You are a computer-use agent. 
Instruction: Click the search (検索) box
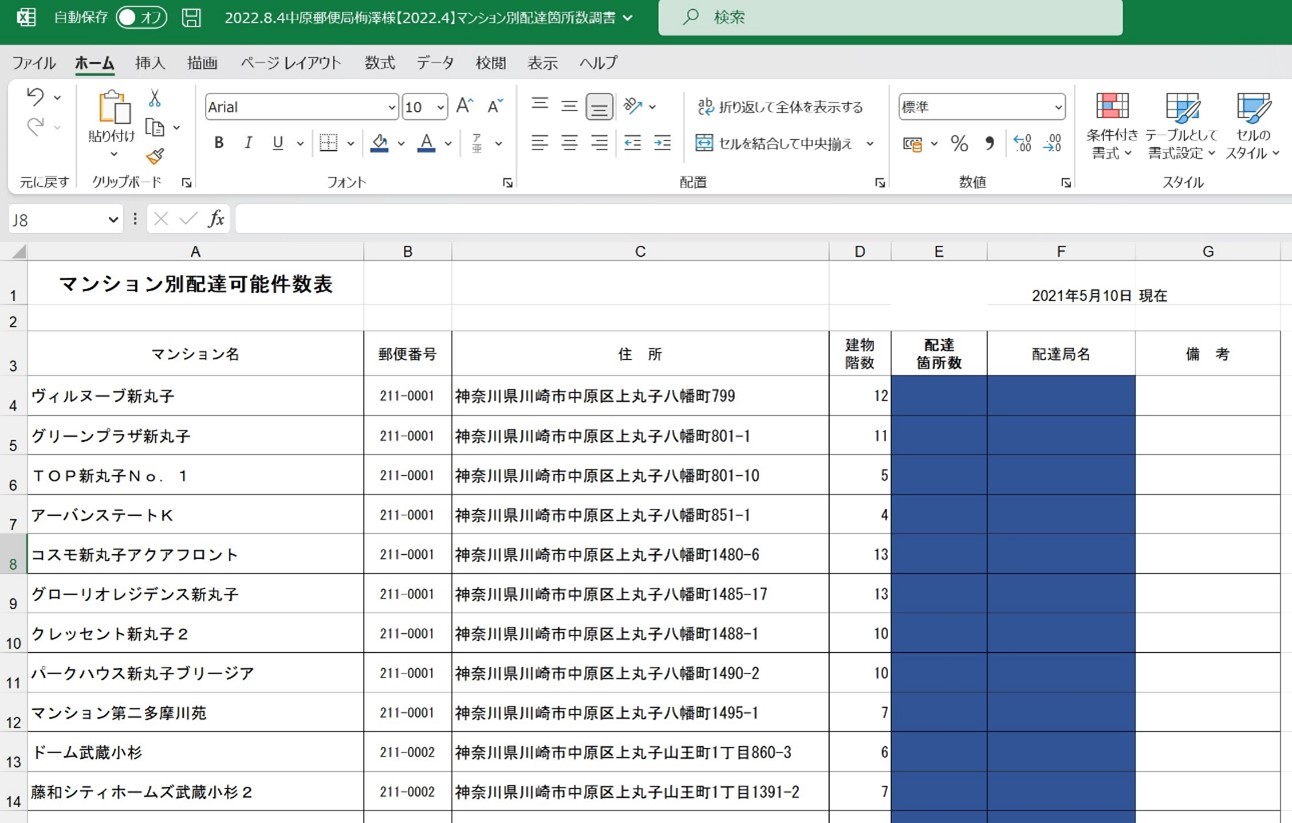pos(890,17)
